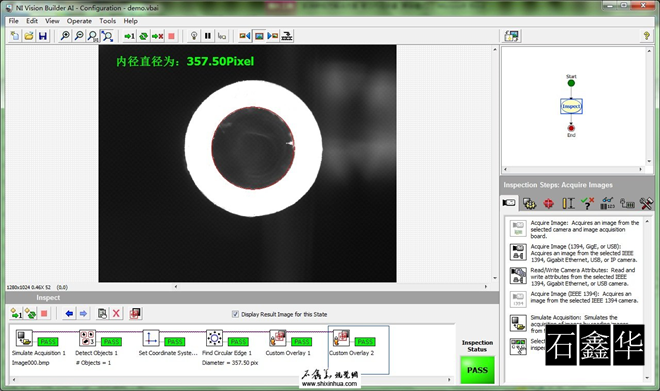Click the Zoom Out magnifier icon
Image resolution: width=660 pixels, height=391 pixels.
[x=79, y=36]
